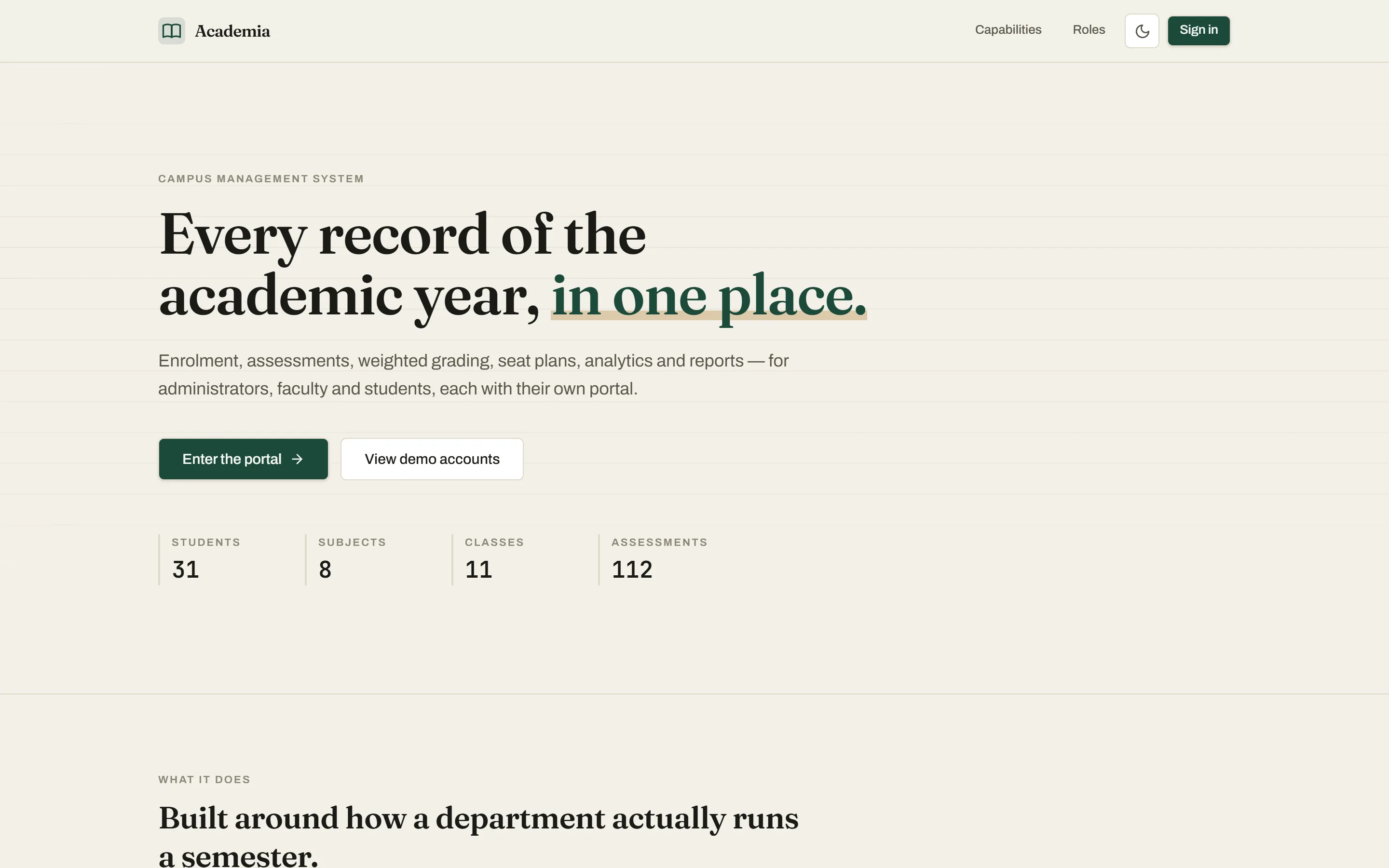Select the Subjects count 8
The height and width of the screenshot is (868, 1389).
point(325,570)
